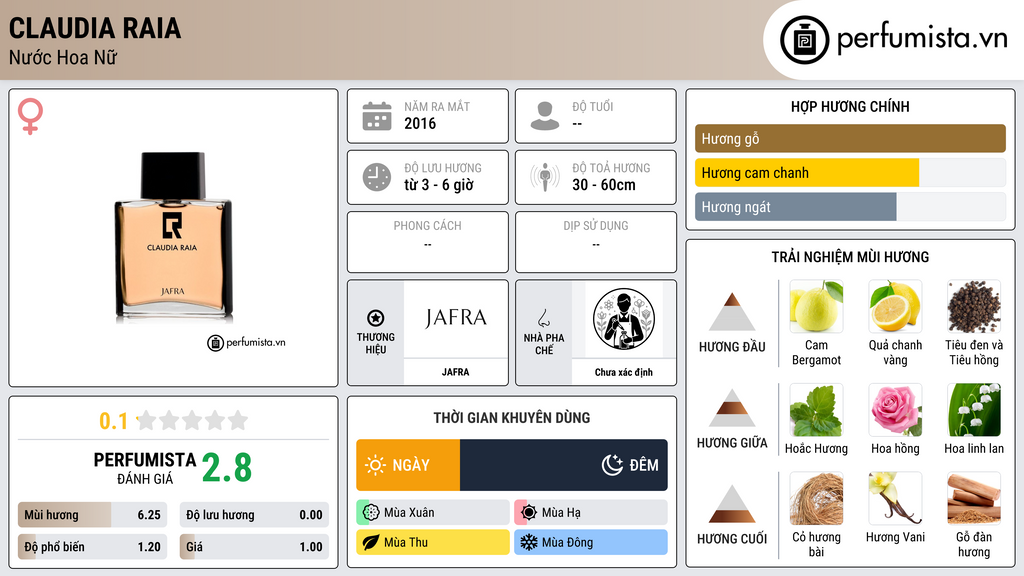Click the 'Chưa xác định' perfumer label
The width and height of the screenshot is (1024, 576).
(x=624, y=372)
